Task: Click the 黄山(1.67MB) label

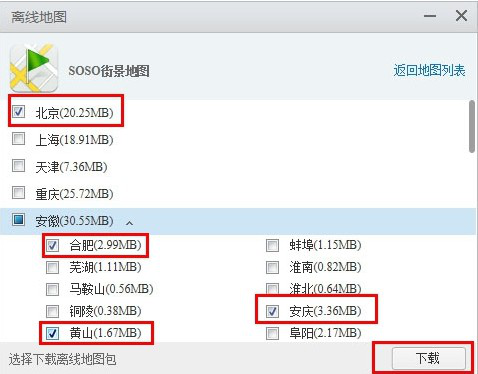Action: (x=105, y=333)
